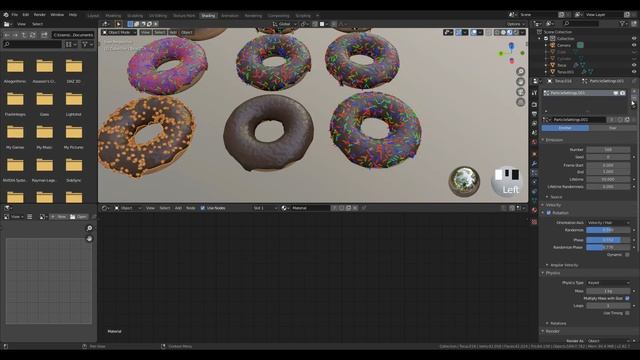
Task: Open the Render menu
Action: pyautogui.click(x=40, y=14)
